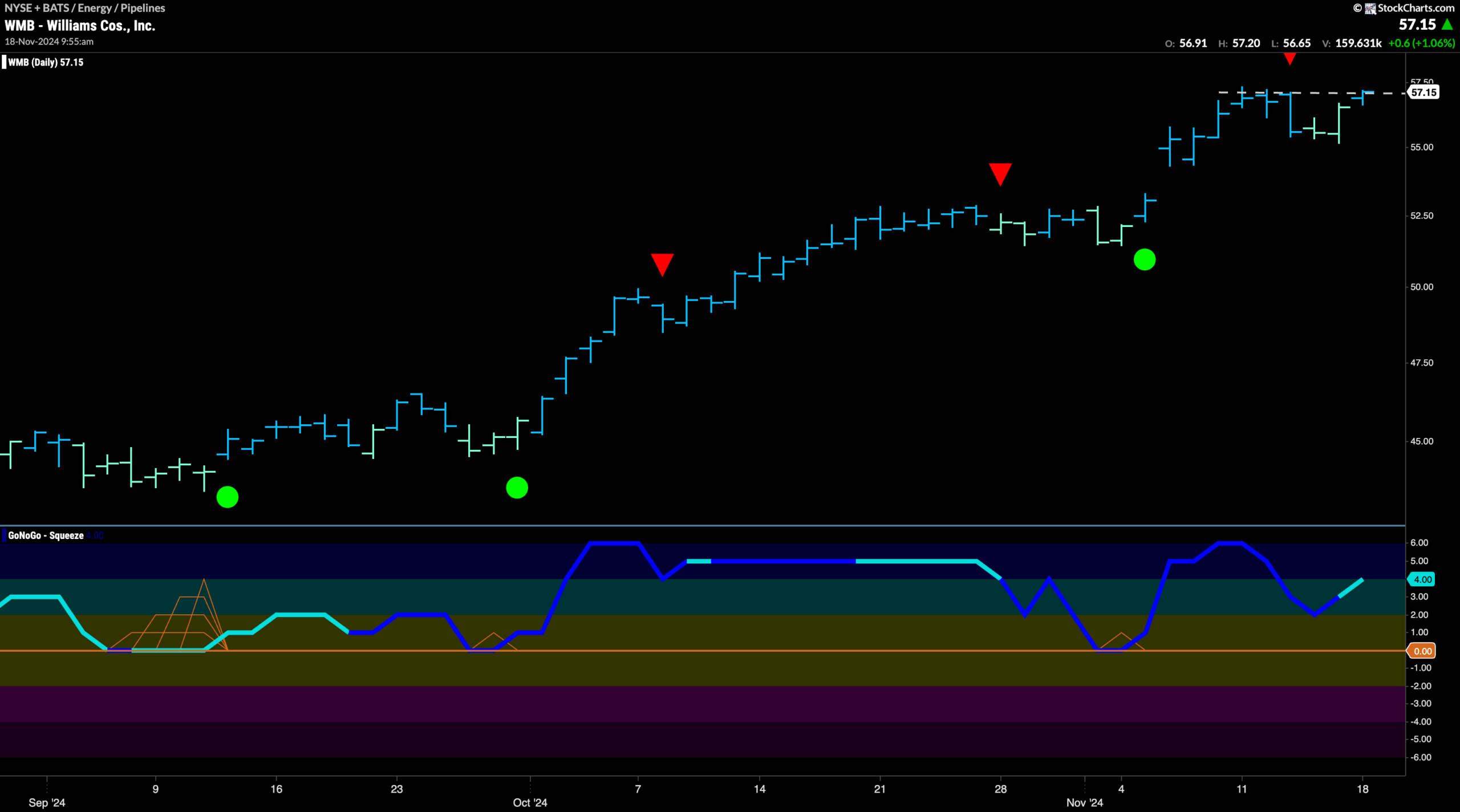Click the 4.00 oscillator value tag
The height and width of the screenshot is (812, 1460).
[x=1422, y=579]
